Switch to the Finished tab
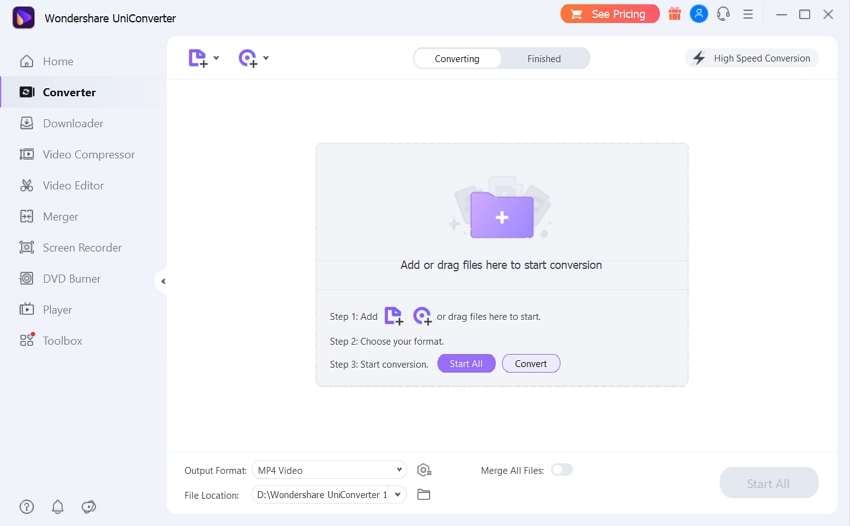This screenshot has height=526, width=850. pyautogui.click(x=544, y=59)
